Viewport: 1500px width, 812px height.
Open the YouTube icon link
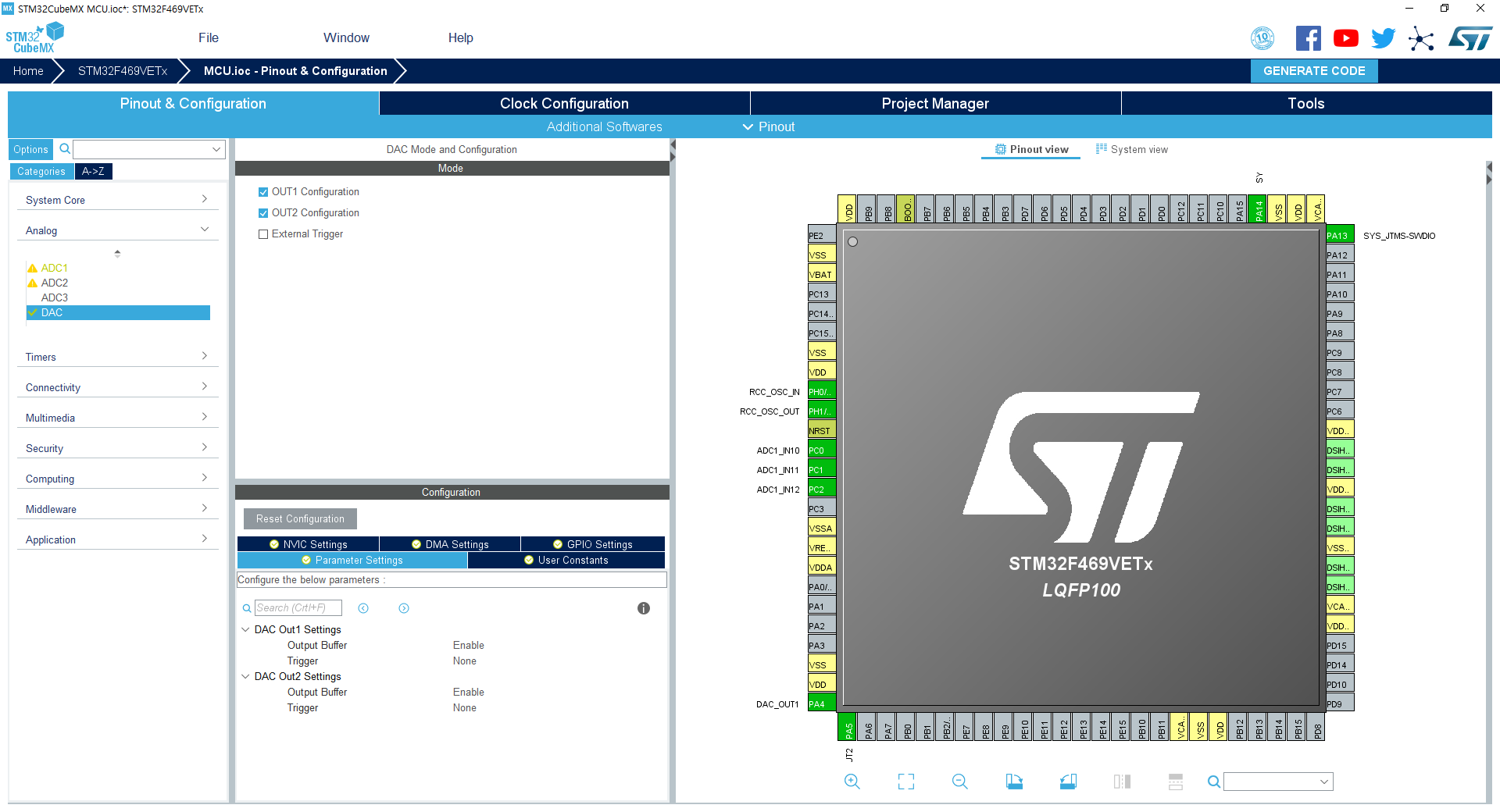click(x=1346, y=38)
